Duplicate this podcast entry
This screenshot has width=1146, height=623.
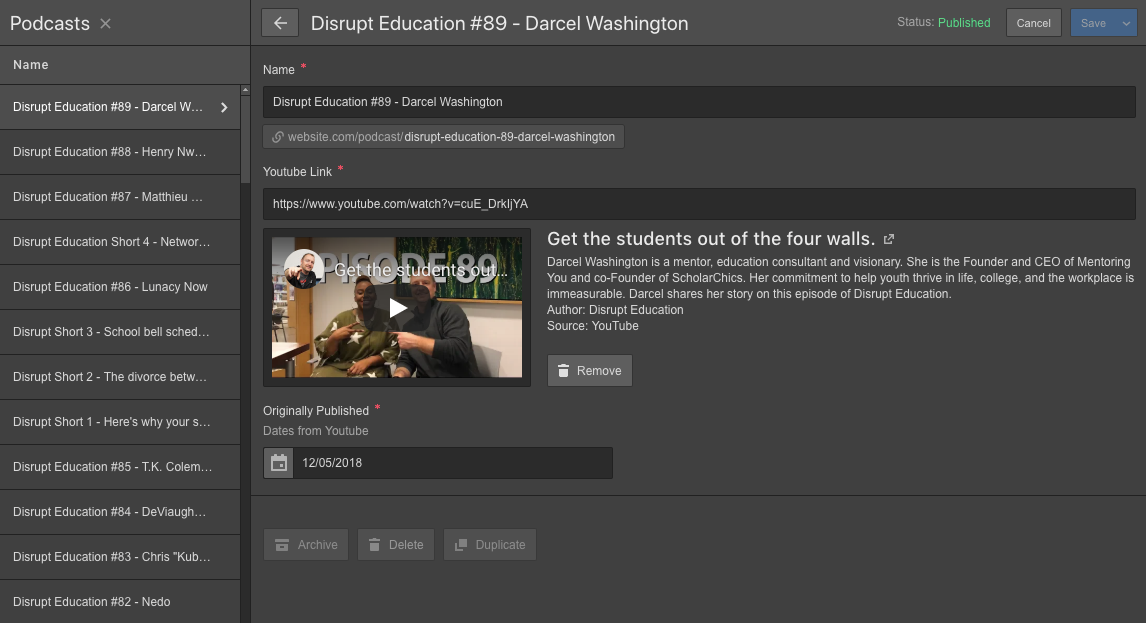(490, 545)
